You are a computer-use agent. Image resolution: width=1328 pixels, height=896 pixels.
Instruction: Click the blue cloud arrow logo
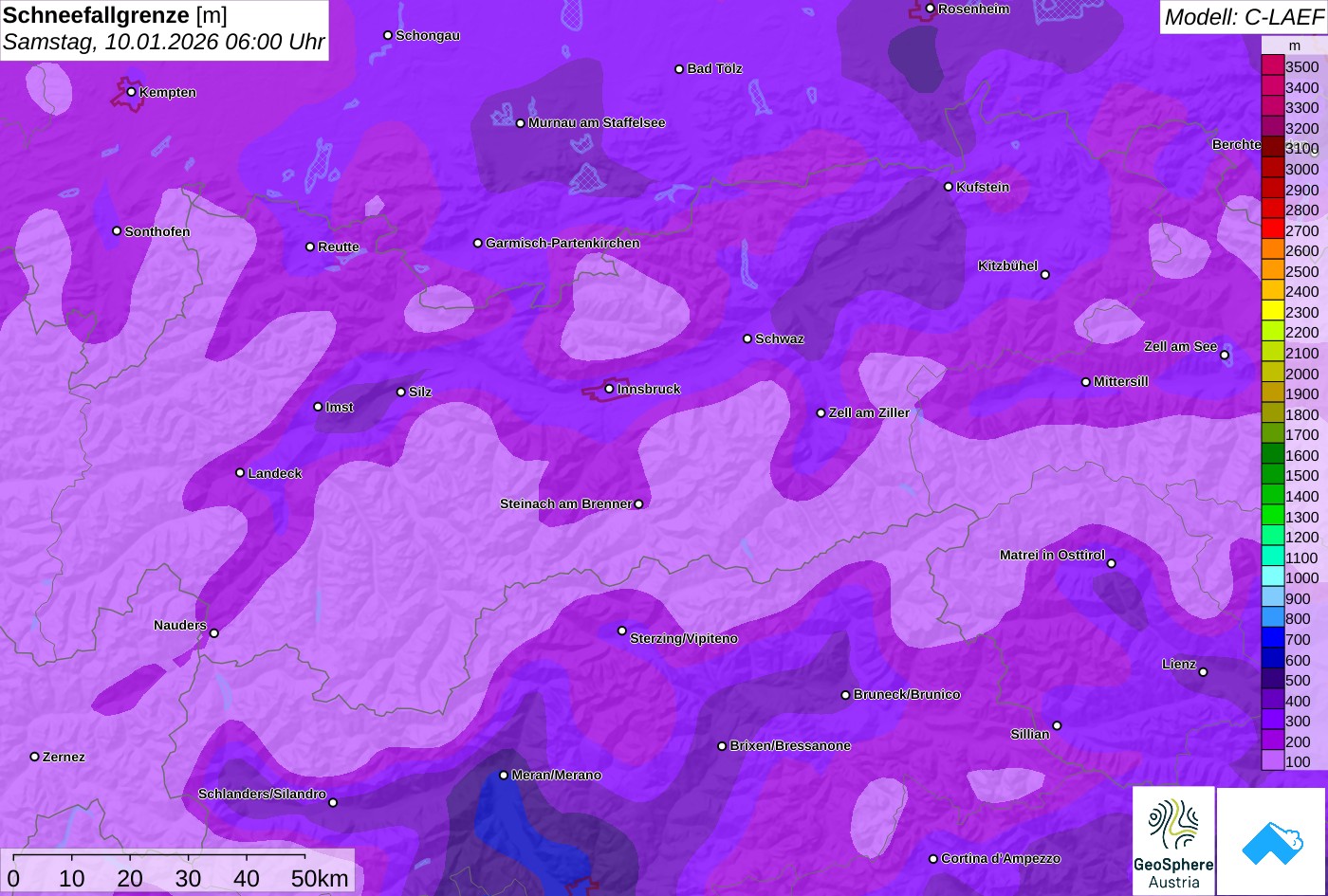1272,841
